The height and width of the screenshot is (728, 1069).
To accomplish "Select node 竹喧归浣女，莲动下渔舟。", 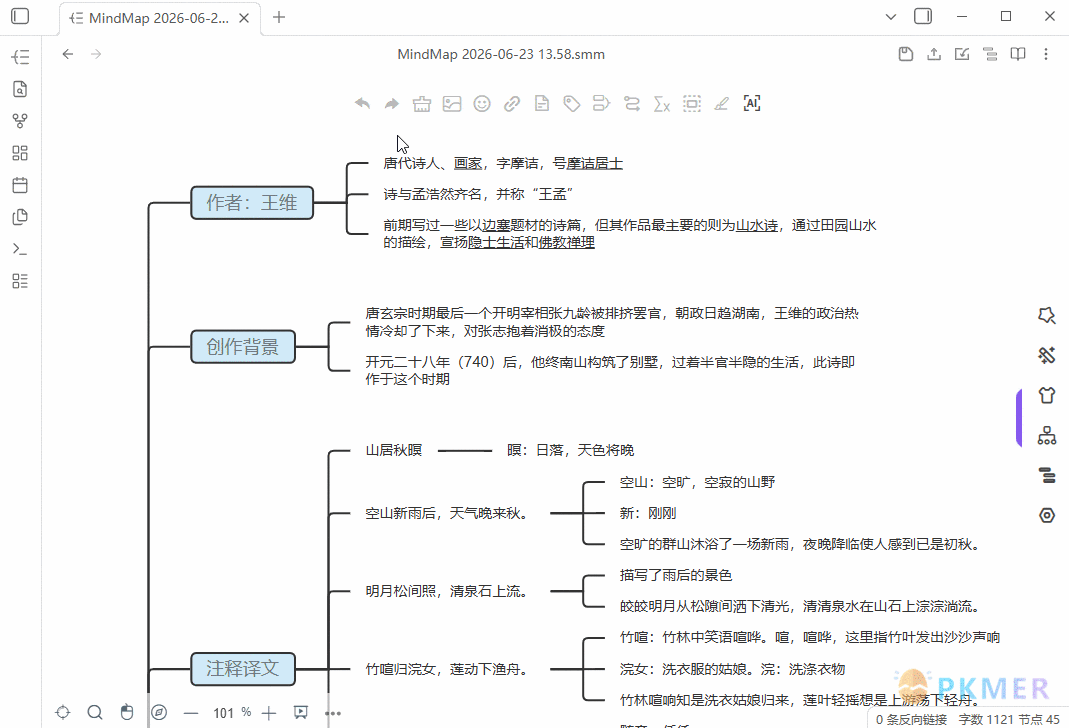I will point(449,669).
